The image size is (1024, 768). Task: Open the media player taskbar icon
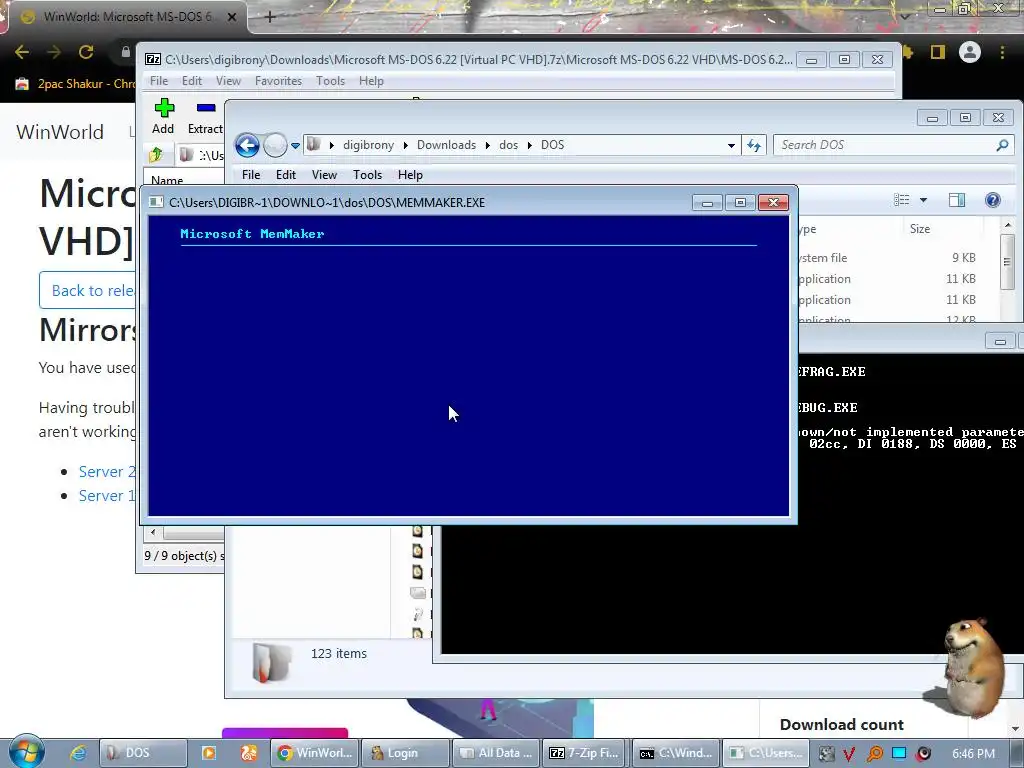(x=208, y=753)
